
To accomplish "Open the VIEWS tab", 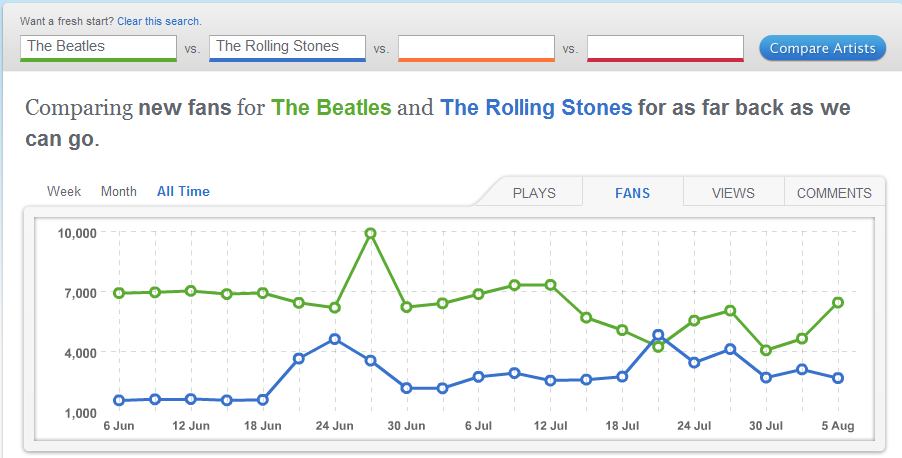I will (x=733, y=193).
